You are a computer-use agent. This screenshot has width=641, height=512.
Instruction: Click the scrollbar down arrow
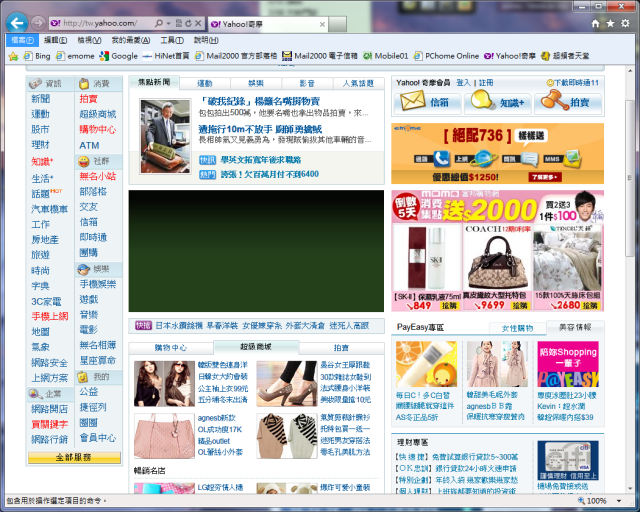point(630,489)
